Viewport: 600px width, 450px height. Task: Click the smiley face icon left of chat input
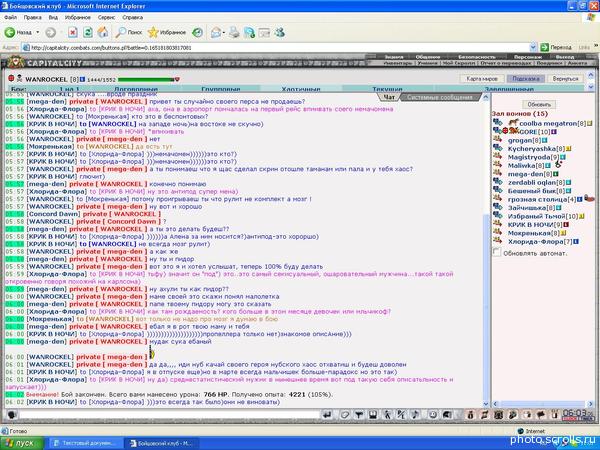tap(11, 414)
